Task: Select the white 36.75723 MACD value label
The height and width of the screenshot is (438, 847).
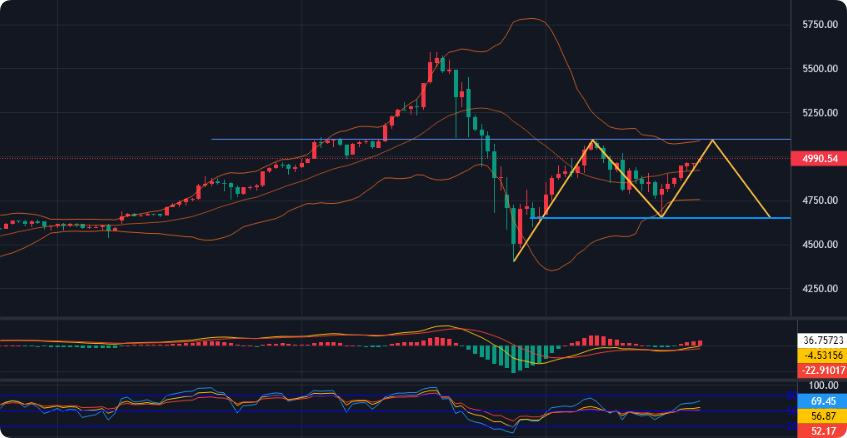Action: pos(819,339)
